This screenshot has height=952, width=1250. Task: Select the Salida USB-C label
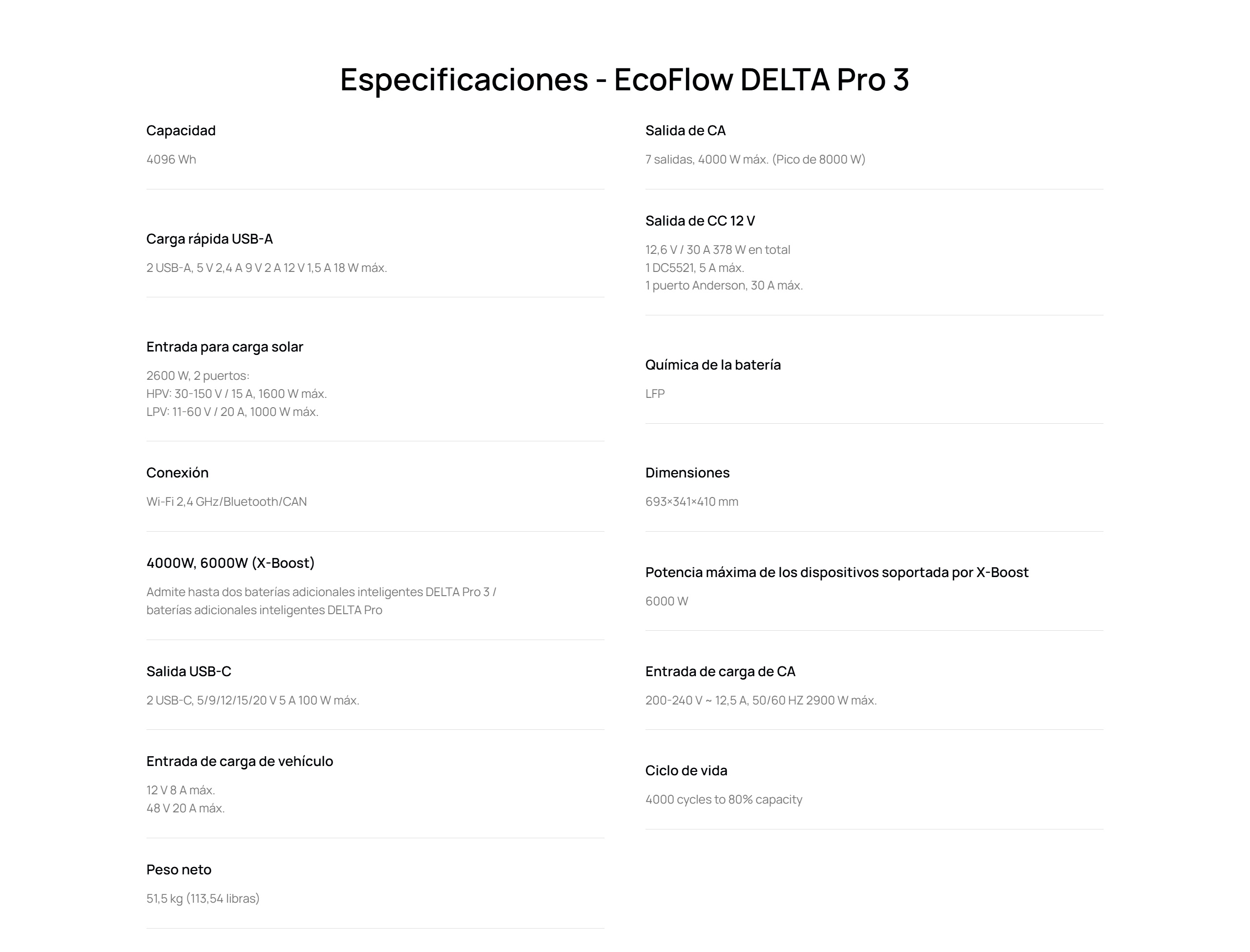click(x=188, y=671)
